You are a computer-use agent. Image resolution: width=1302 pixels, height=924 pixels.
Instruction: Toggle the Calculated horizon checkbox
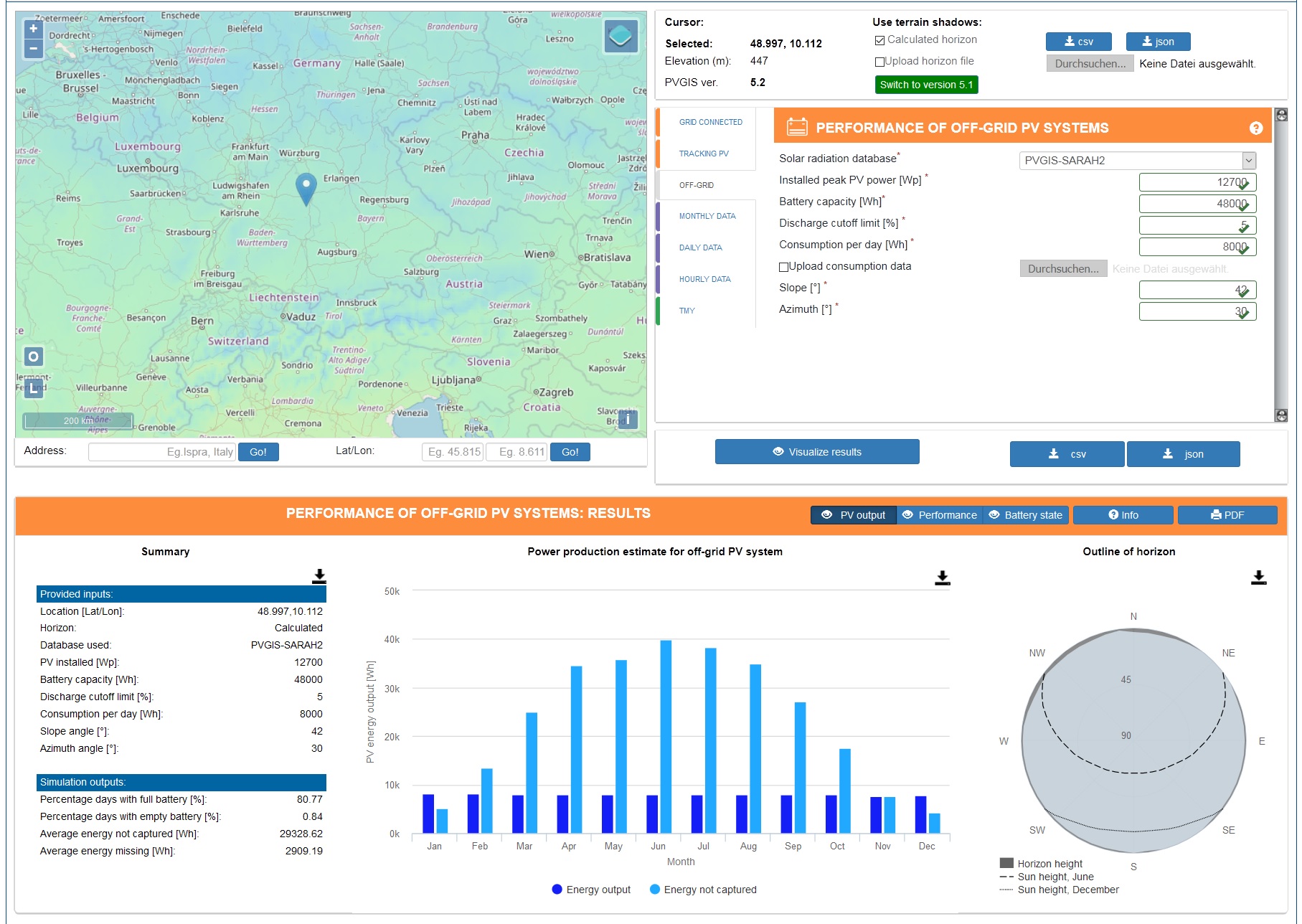(x=879, y=40)
